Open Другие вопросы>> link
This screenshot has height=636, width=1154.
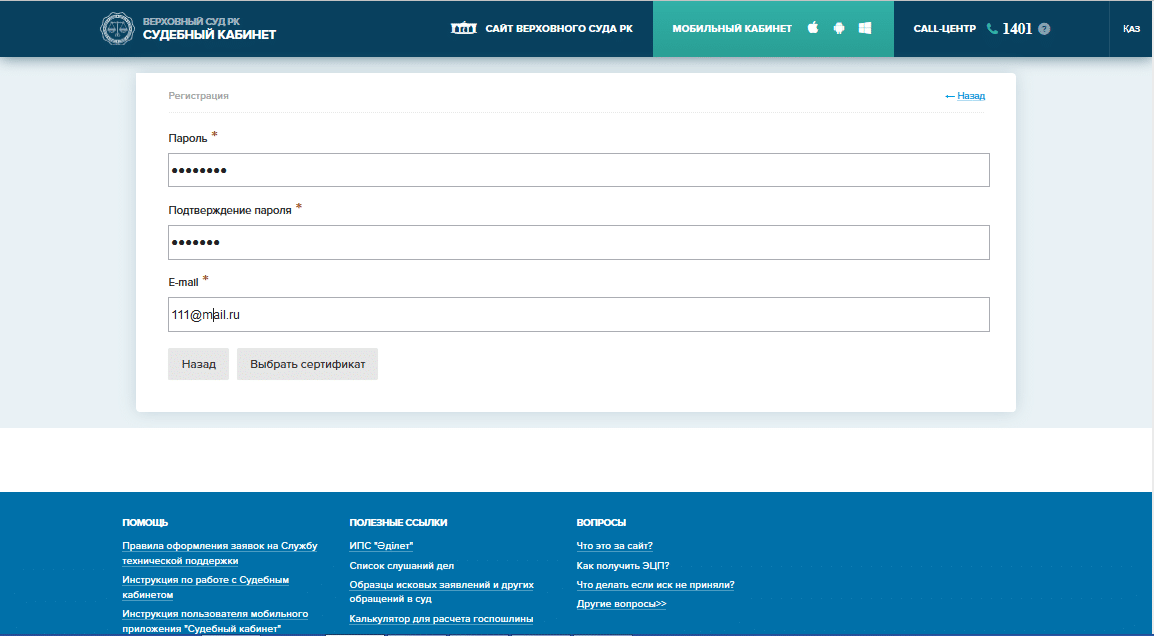[x=621, y=604]
